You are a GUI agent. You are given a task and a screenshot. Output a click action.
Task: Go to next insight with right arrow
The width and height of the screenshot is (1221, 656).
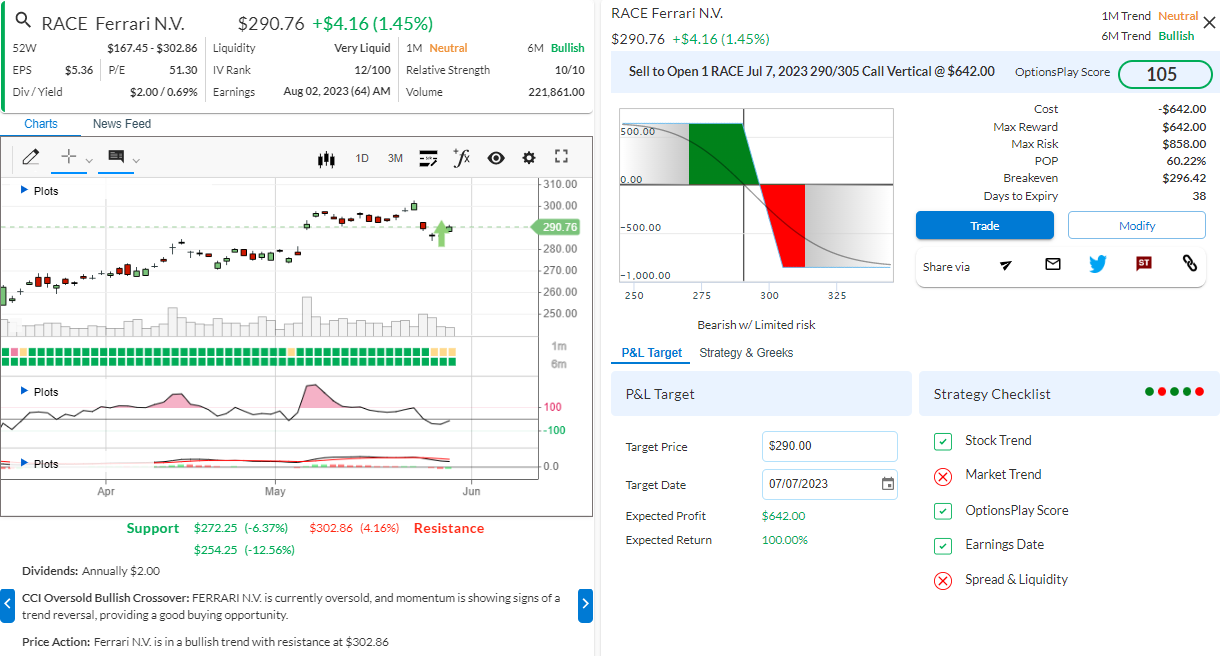point(586,605)
